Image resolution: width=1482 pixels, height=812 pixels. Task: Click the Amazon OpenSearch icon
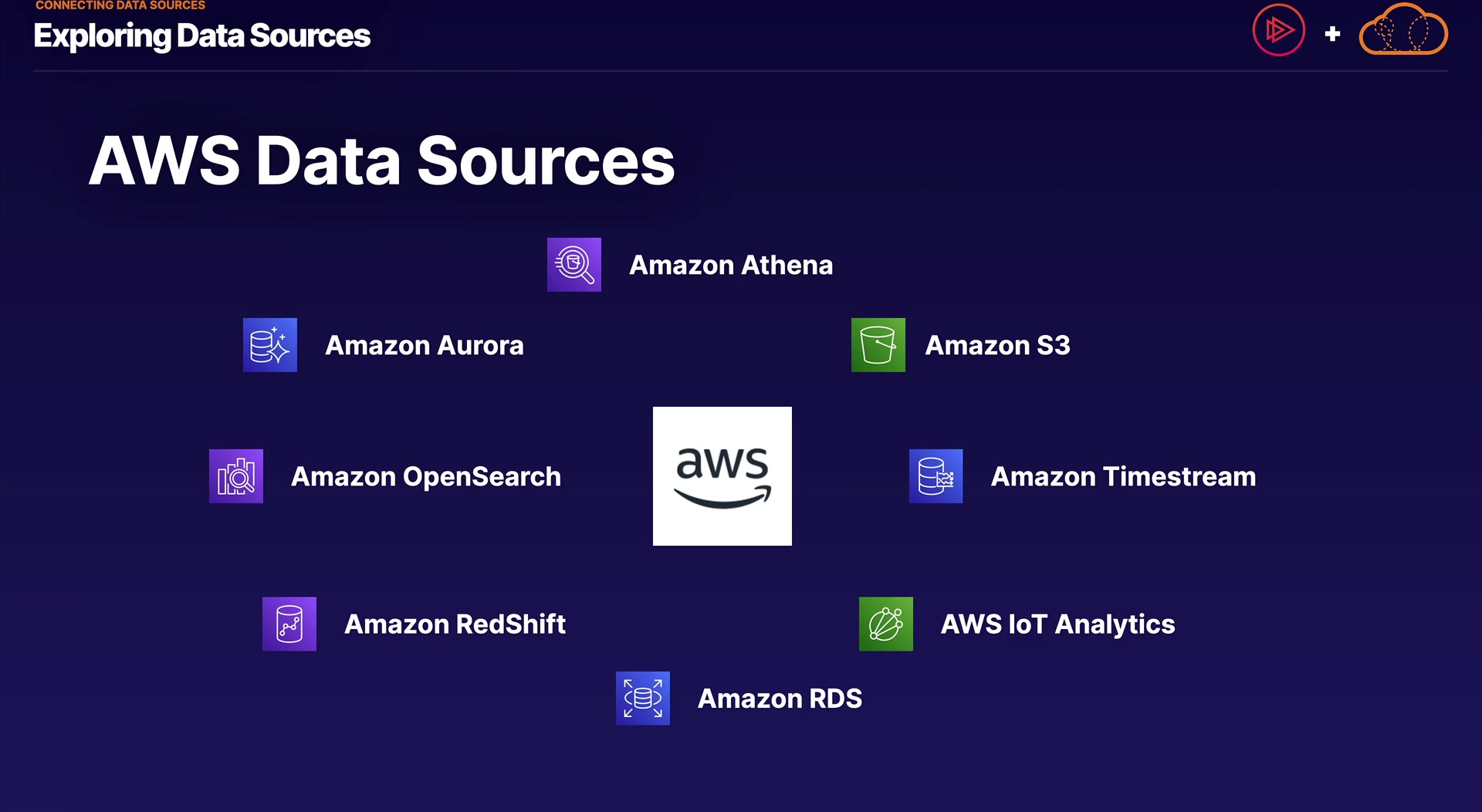[235, 476]
